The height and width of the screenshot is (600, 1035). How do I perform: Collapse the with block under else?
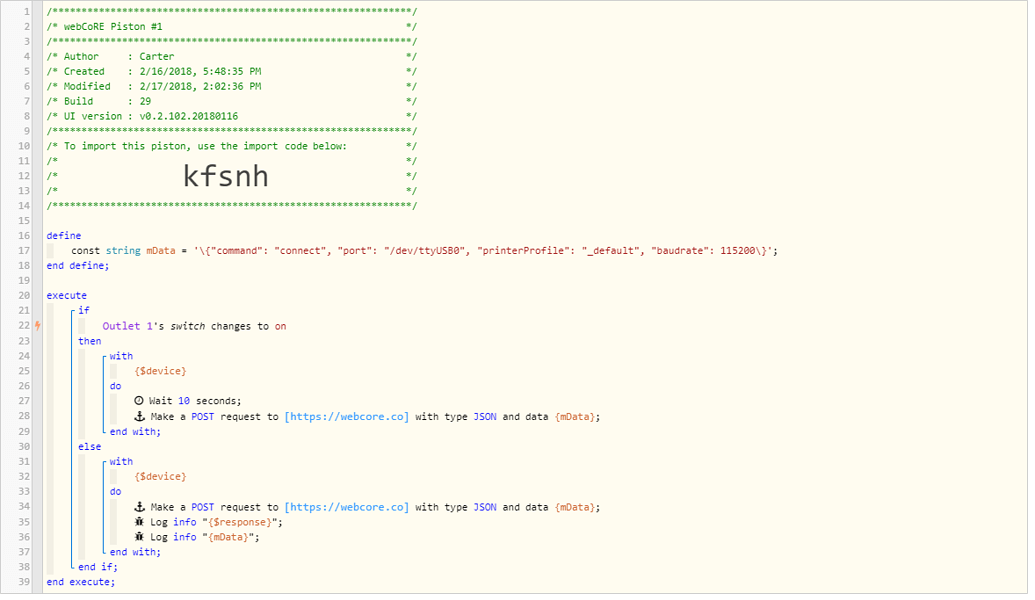point(104,461)
